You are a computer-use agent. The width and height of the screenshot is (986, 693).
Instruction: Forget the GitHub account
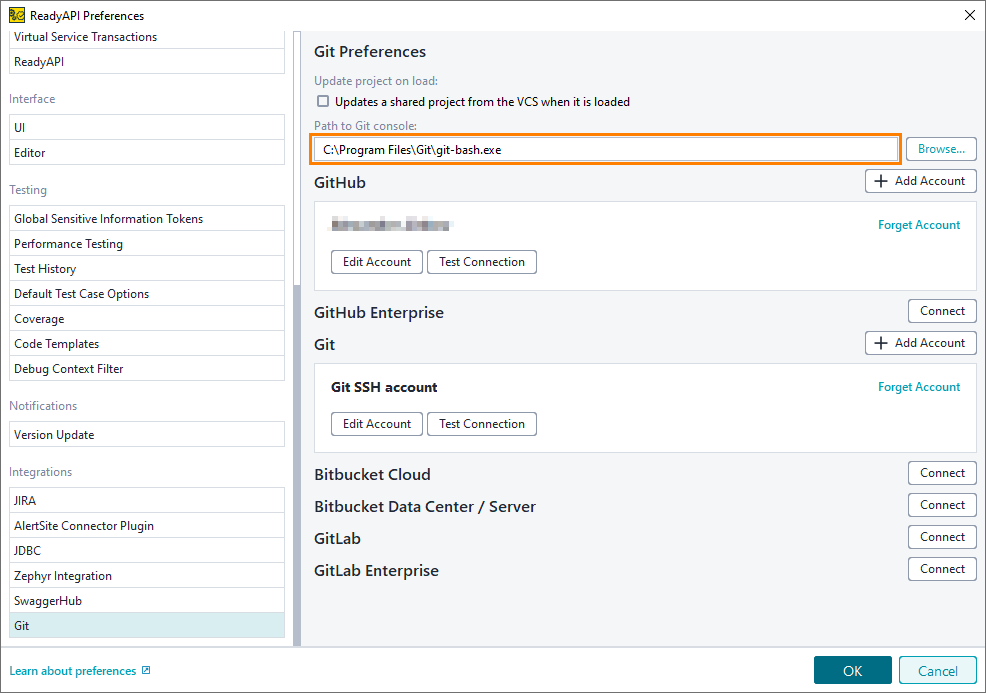[918, 225]
